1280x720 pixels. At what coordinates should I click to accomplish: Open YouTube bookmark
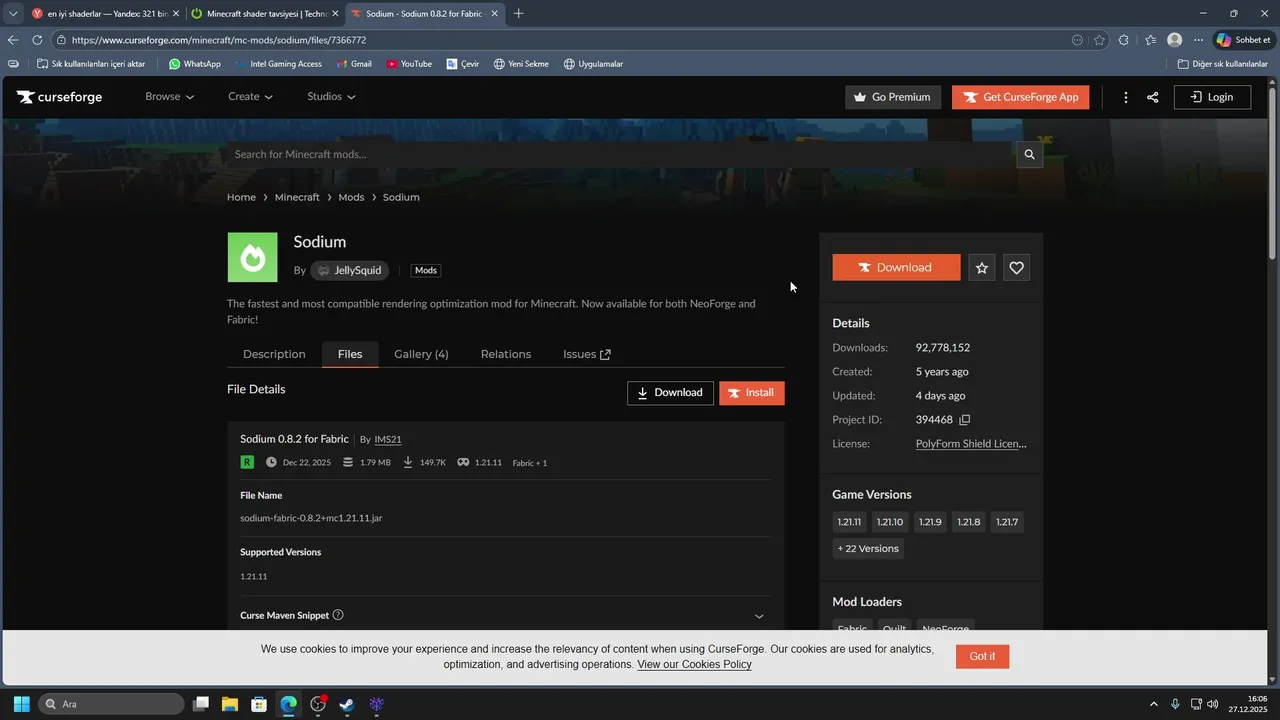click(x=409, y=64)
